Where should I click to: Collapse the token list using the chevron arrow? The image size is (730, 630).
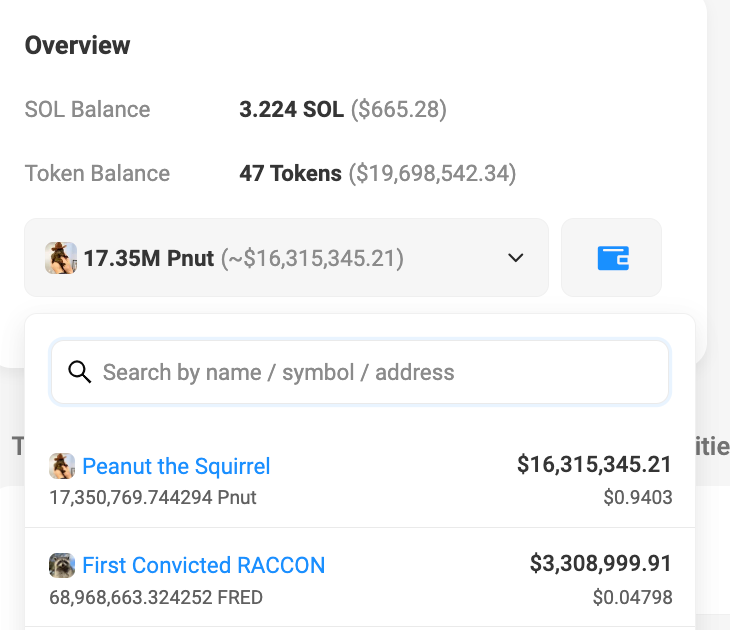(x=516, y=258)
